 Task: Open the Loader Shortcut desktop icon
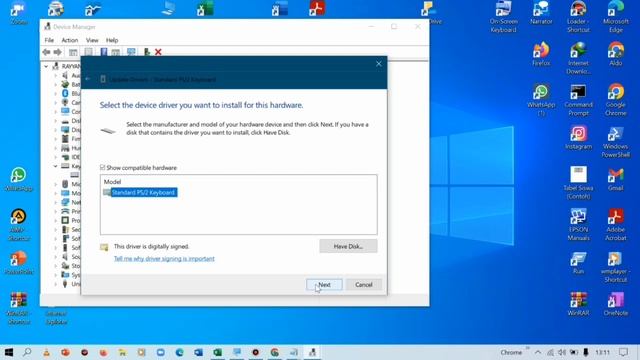point(578,17)
